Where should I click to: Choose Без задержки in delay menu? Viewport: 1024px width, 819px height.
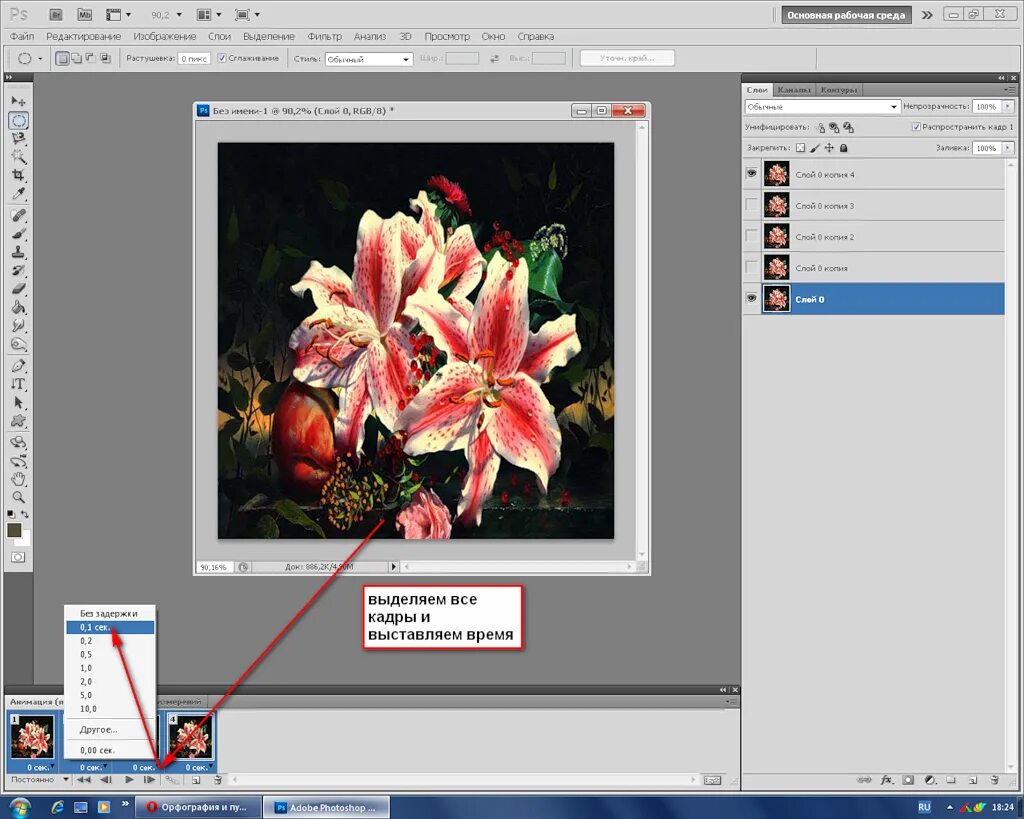click(x=110, y=613)
